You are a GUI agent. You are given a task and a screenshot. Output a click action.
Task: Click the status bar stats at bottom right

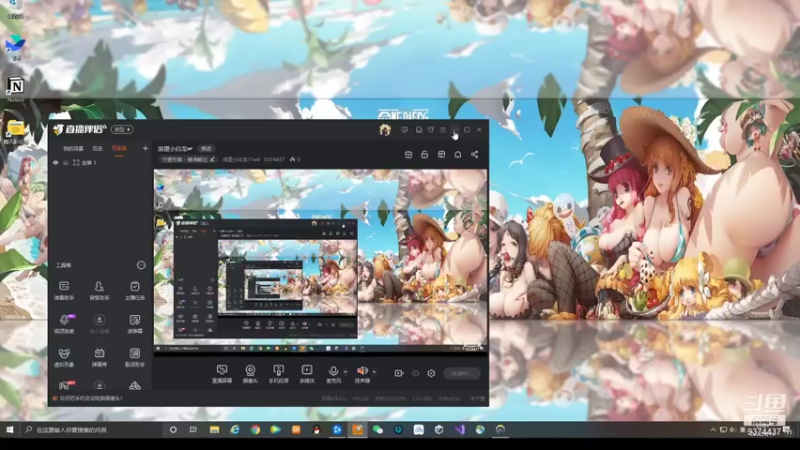[x=403, y=398]
